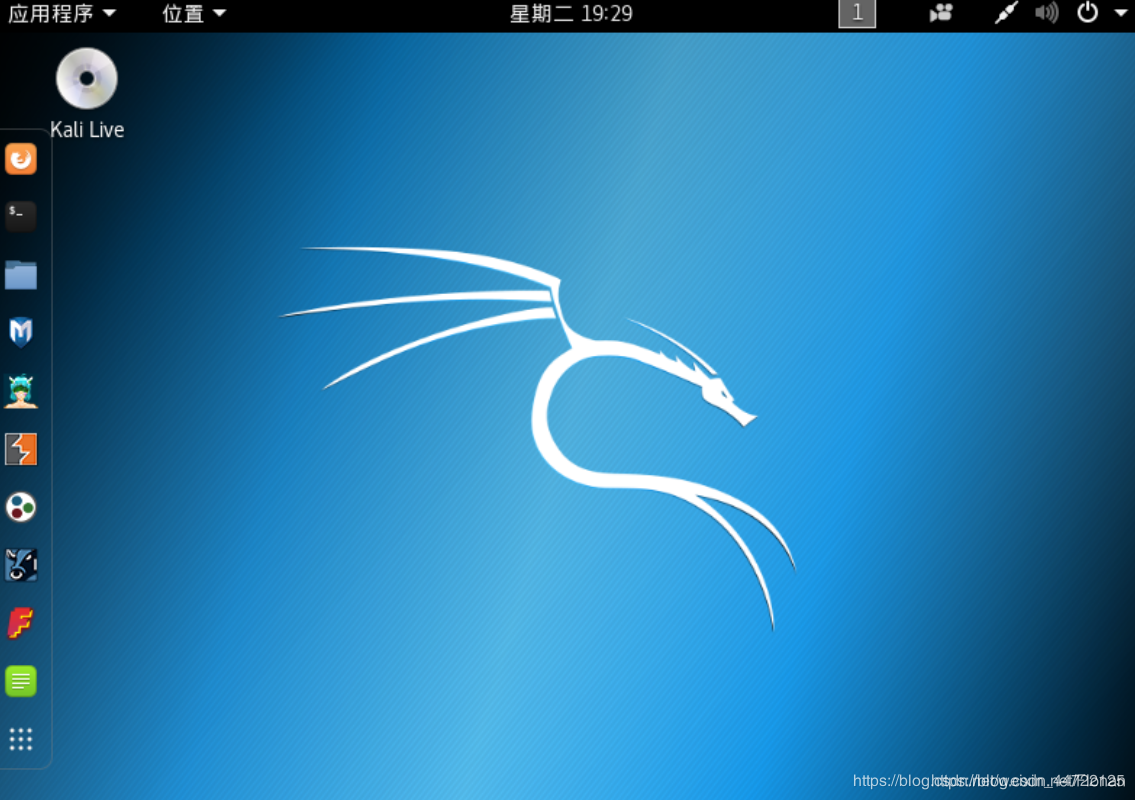This screenshot has height=800, width=1135.
Task: Open Armitage from the dock
Action: (21, 392)
